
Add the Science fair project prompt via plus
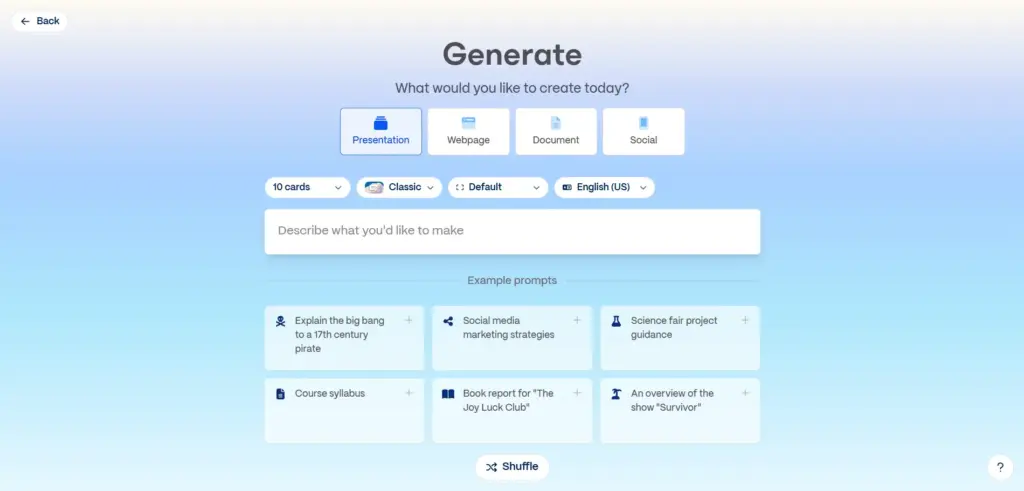pyautogui.click(x=745, y=320)
